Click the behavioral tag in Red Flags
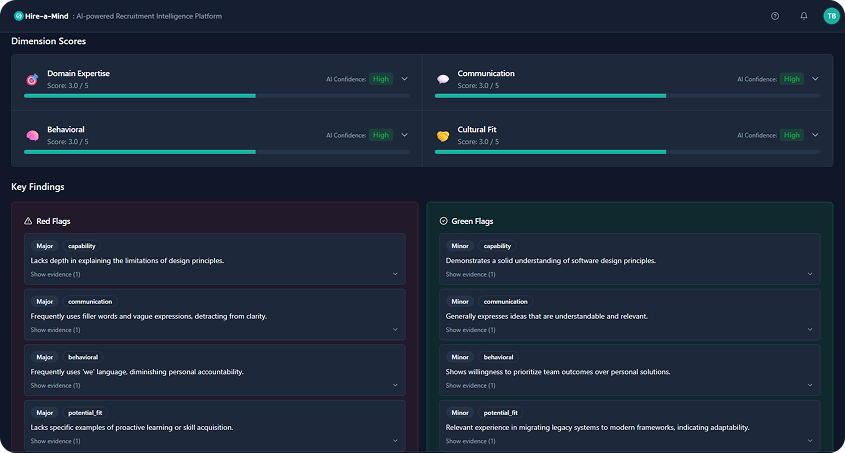Screen dimensions: 845x453 [83, 357]
